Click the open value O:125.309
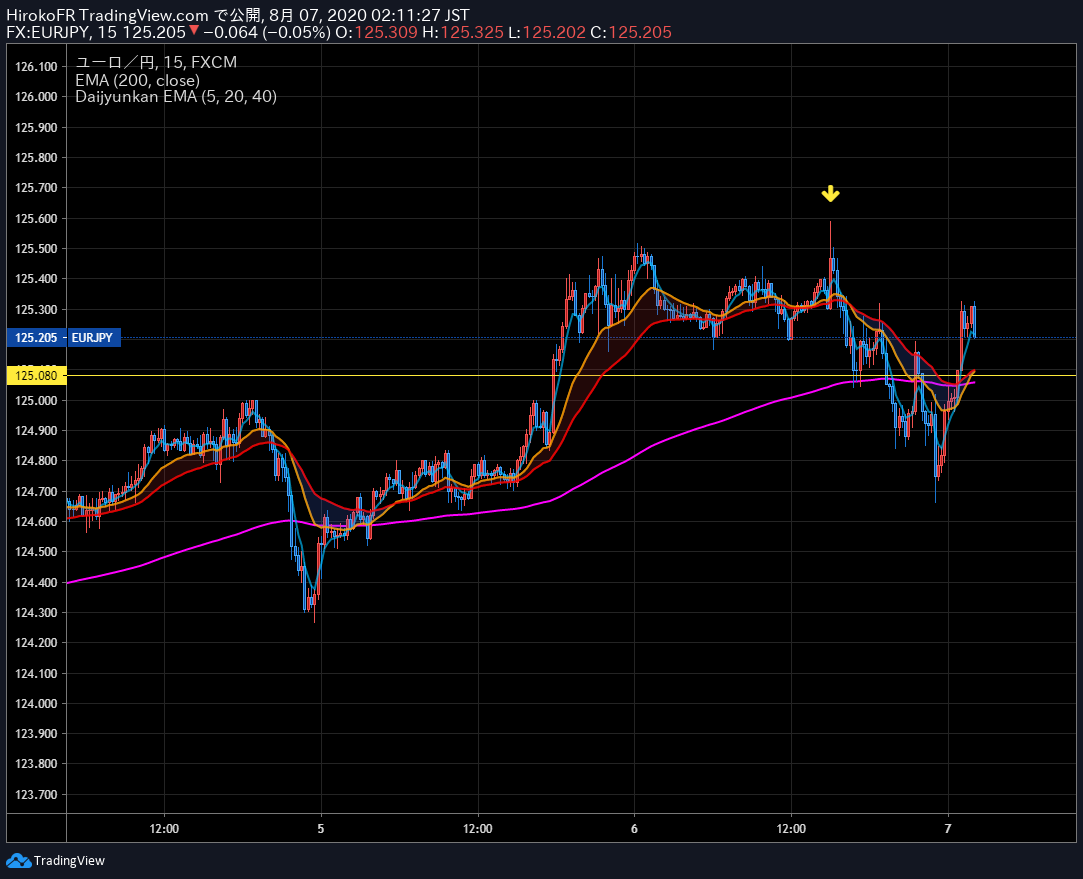This screenshot has height=879, width=1083. (376, 32)
